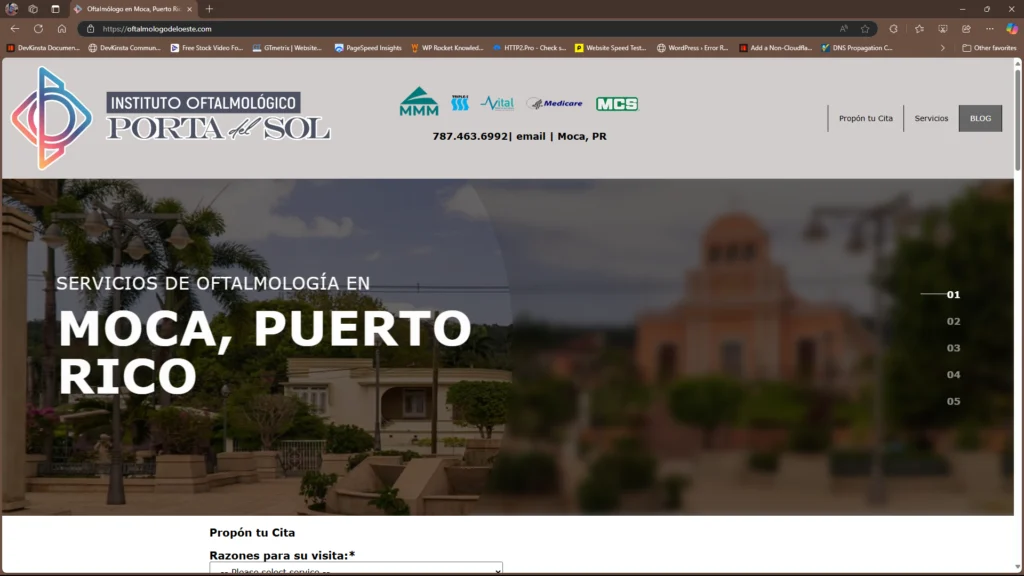Open the Servicios menu item
Image resolution: width=1024 pixels, height=576 pixels.
click(x=931, y=118)
